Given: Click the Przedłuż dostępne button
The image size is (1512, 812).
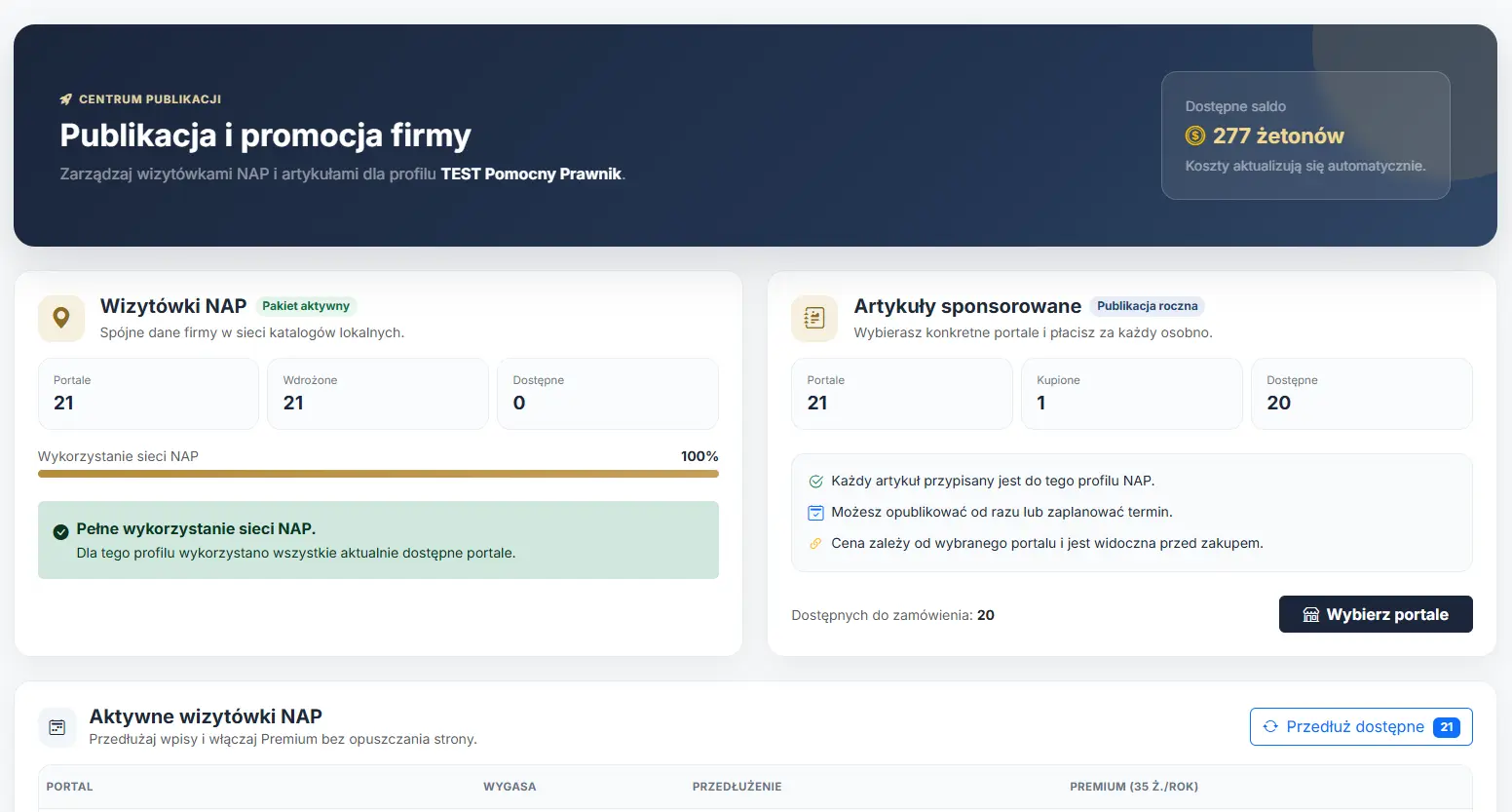Looking at the screenshot, I should tap(1361, 726).
